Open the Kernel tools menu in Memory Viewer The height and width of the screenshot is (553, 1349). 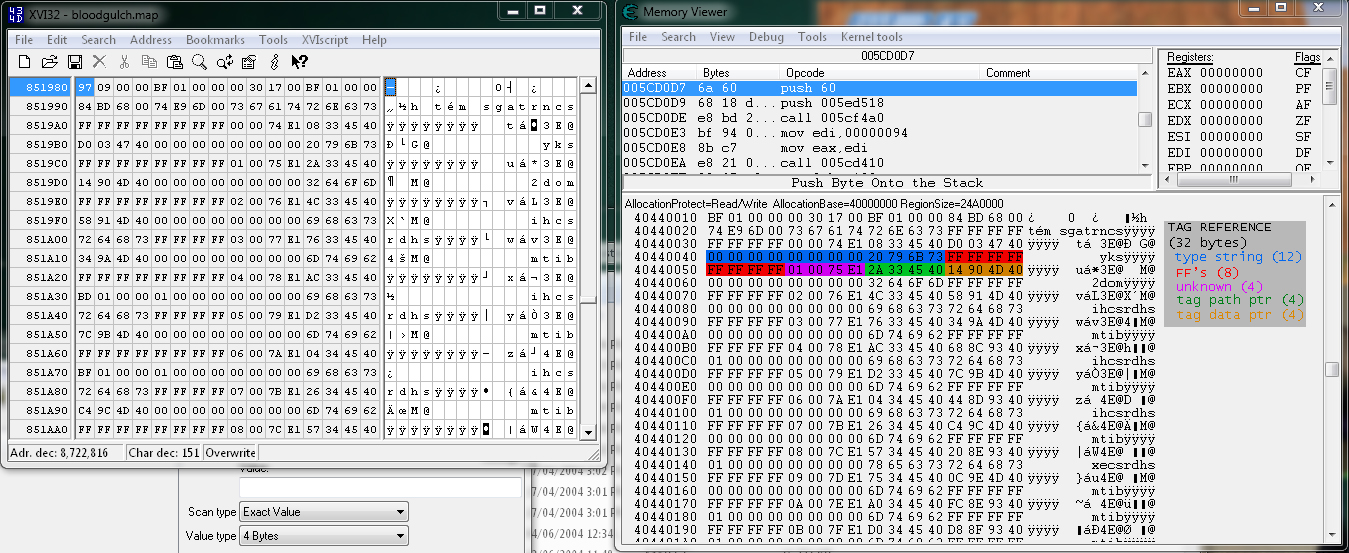pyautogui.click(x=872, y=37)
